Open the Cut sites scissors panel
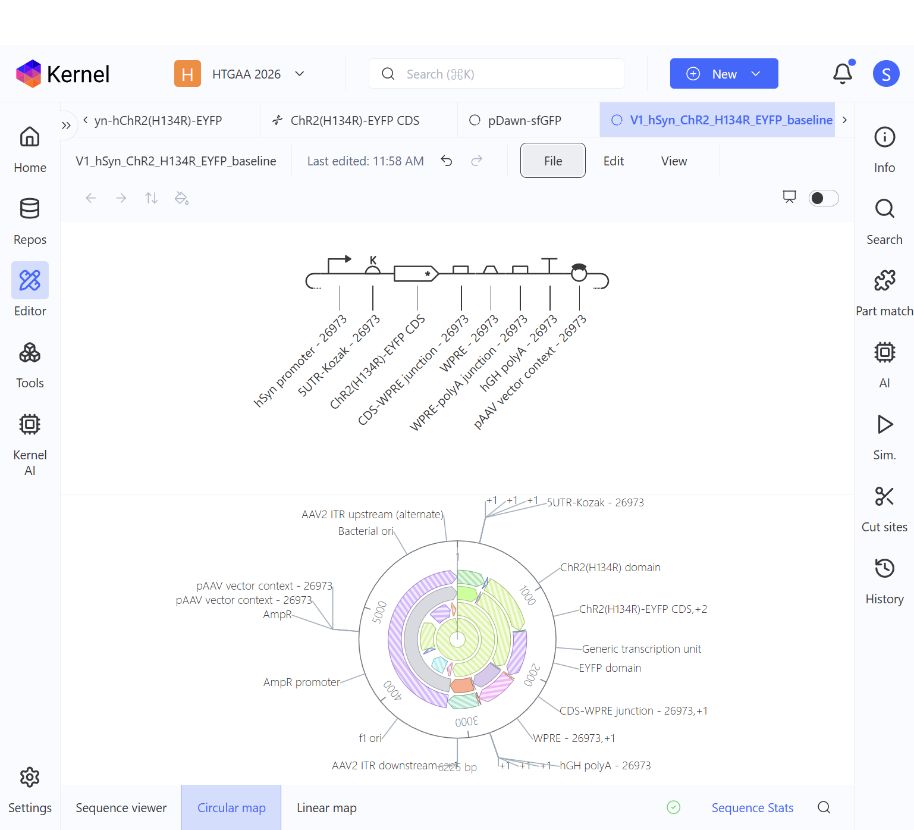 click(884, 509)
